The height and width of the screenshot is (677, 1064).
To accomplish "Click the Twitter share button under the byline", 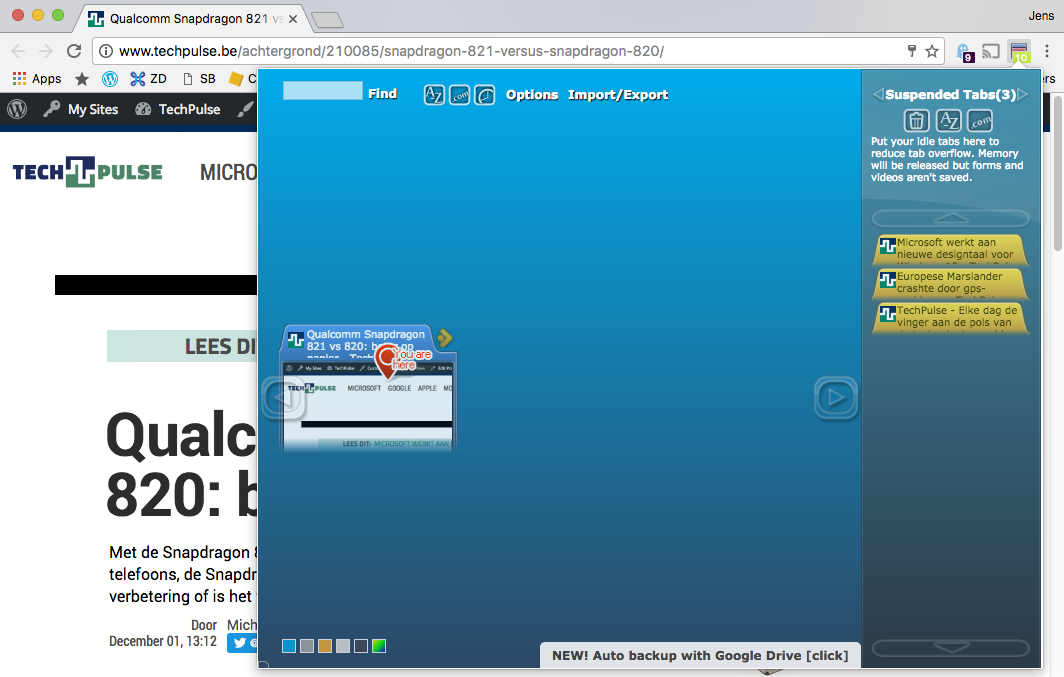I will (242, 642).
